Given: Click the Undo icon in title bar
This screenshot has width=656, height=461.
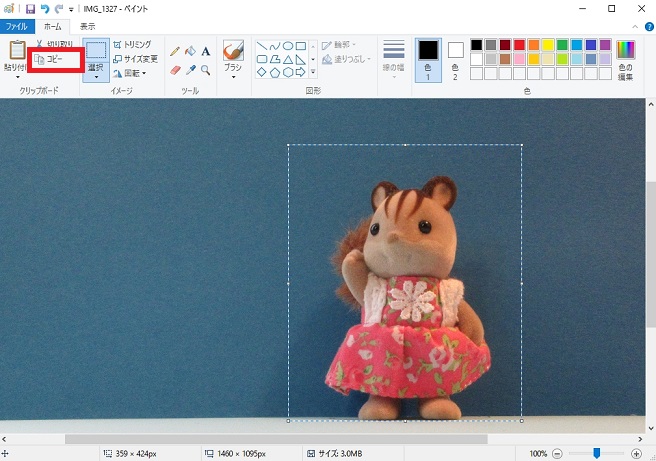Looking at the screenshot, I should pos(45,8).
